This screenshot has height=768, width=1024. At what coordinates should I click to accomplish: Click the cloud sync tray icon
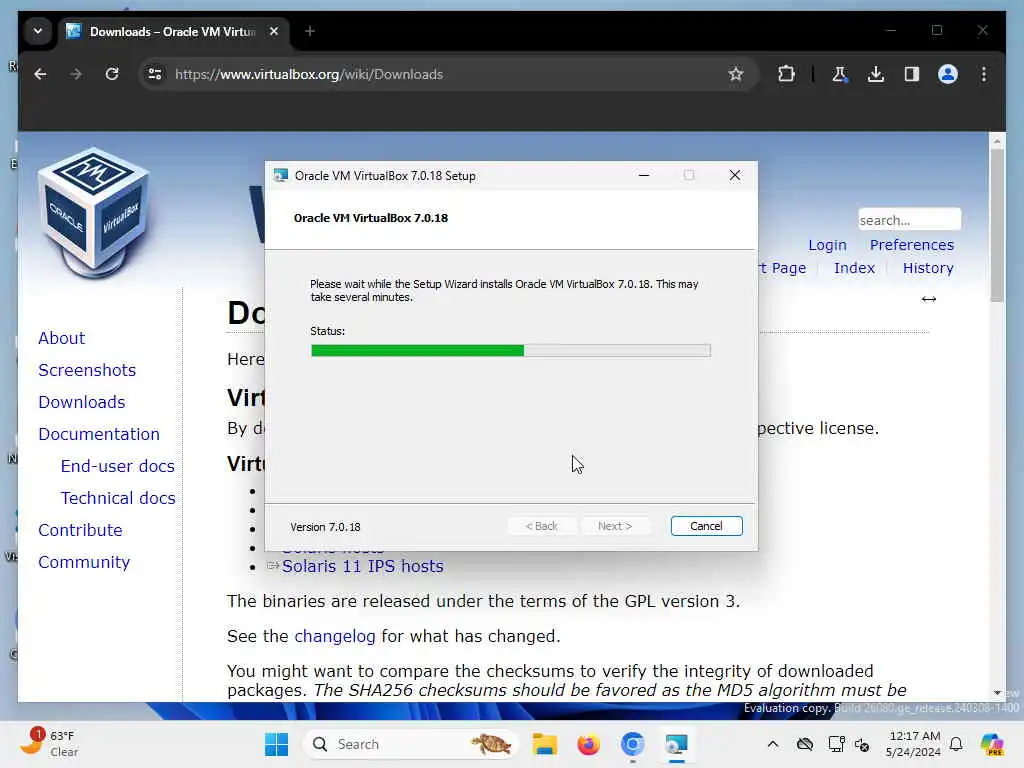point(805,744)
